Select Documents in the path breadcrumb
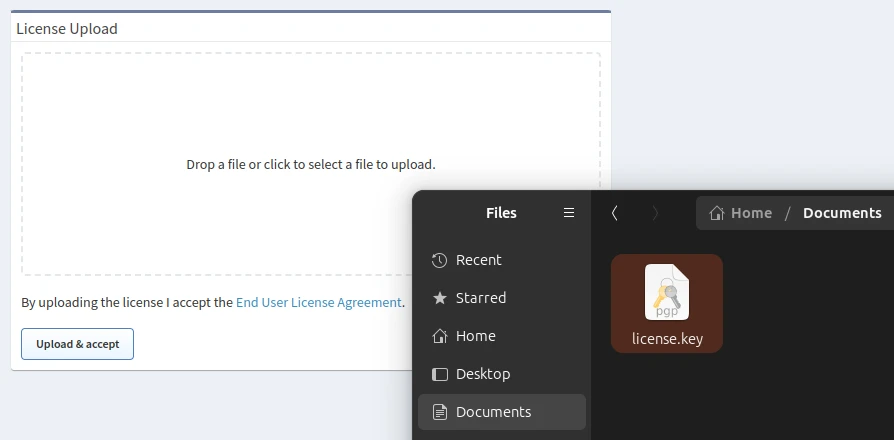 point(842,213)
